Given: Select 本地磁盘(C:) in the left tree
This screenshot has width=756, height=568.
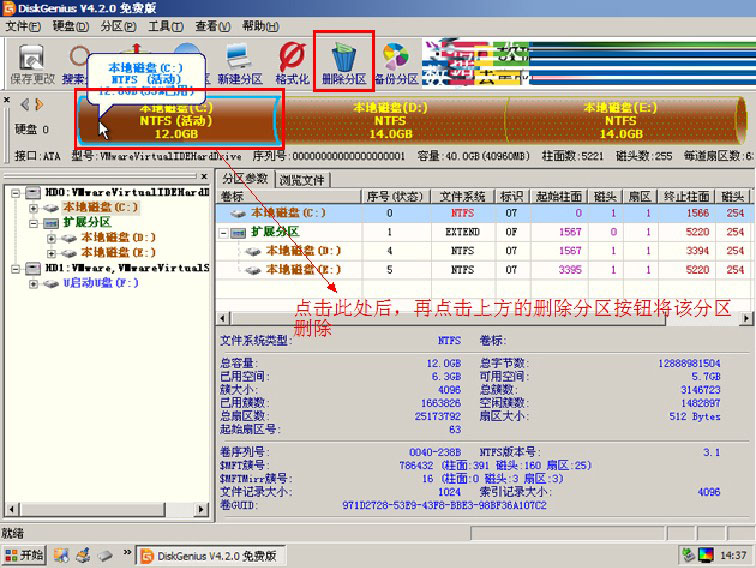Looking at the screenshot, I should point(101,207).
